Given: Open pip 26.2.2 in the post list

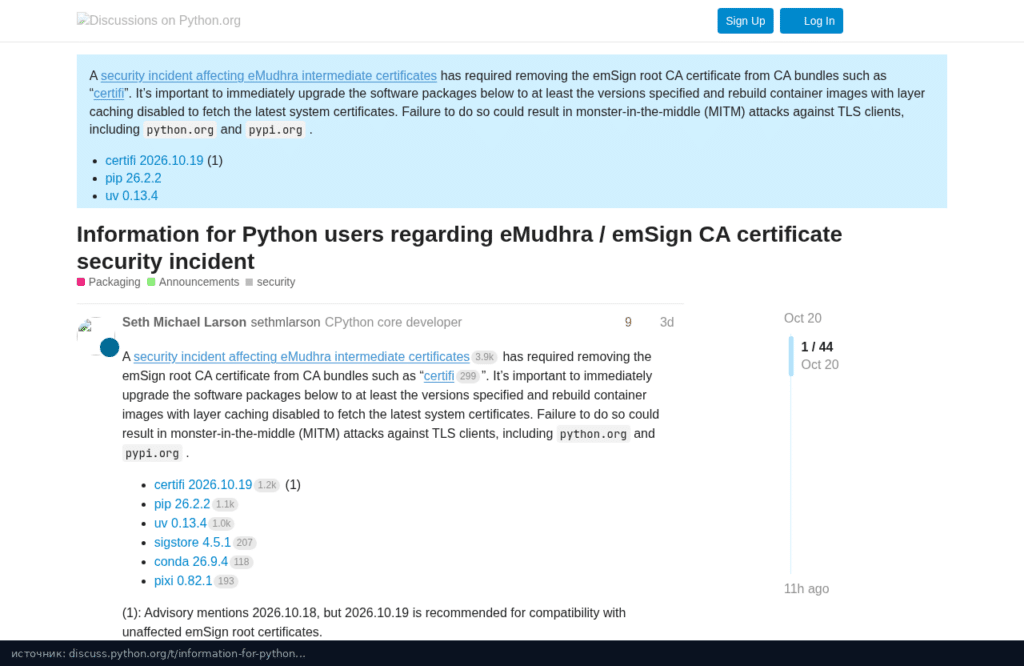Looking at the screenshot, I should coord(182,504).
